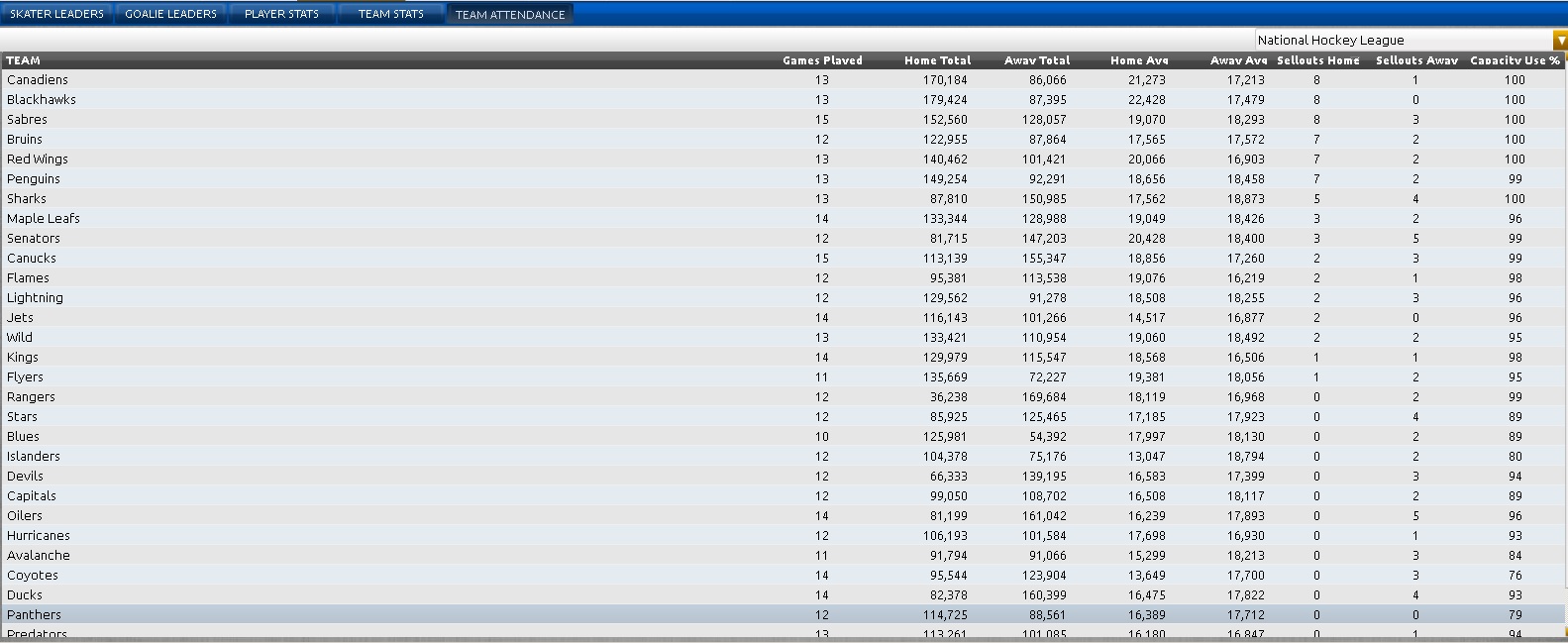Click the Team Attendance tab
Viewport: 1568px width, 643px height.
tap(509, 14)
